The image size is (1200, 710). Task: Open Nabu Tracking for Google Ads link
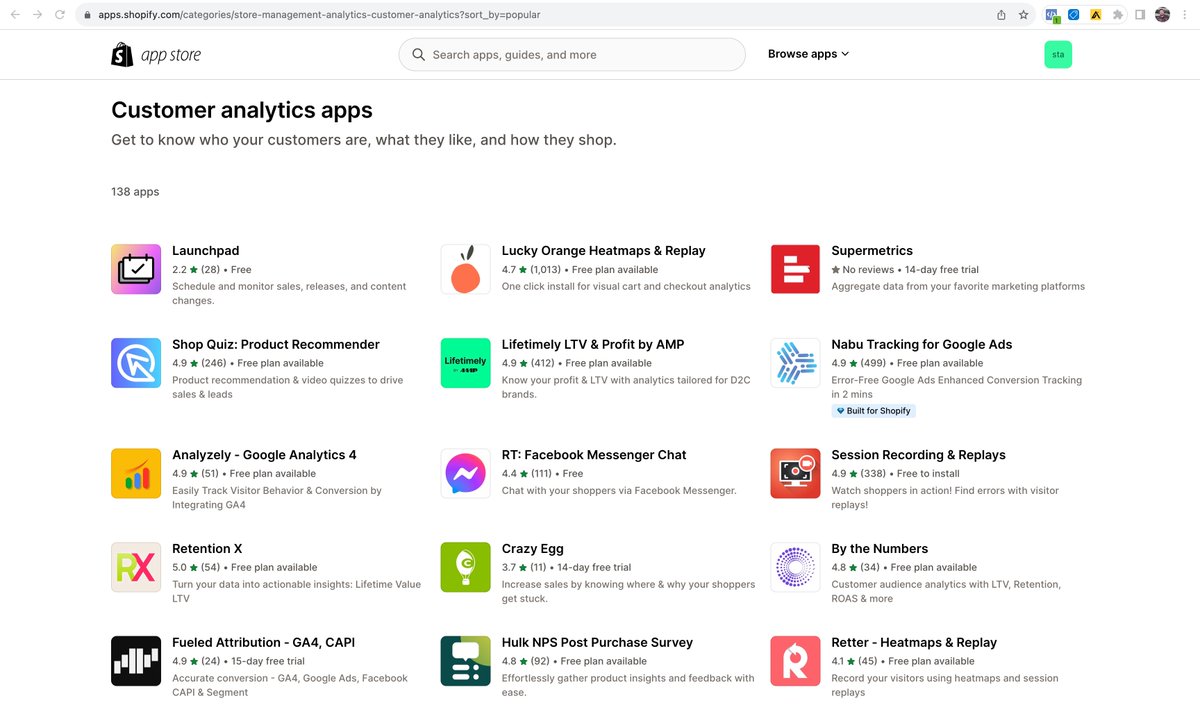click(922, 345)
